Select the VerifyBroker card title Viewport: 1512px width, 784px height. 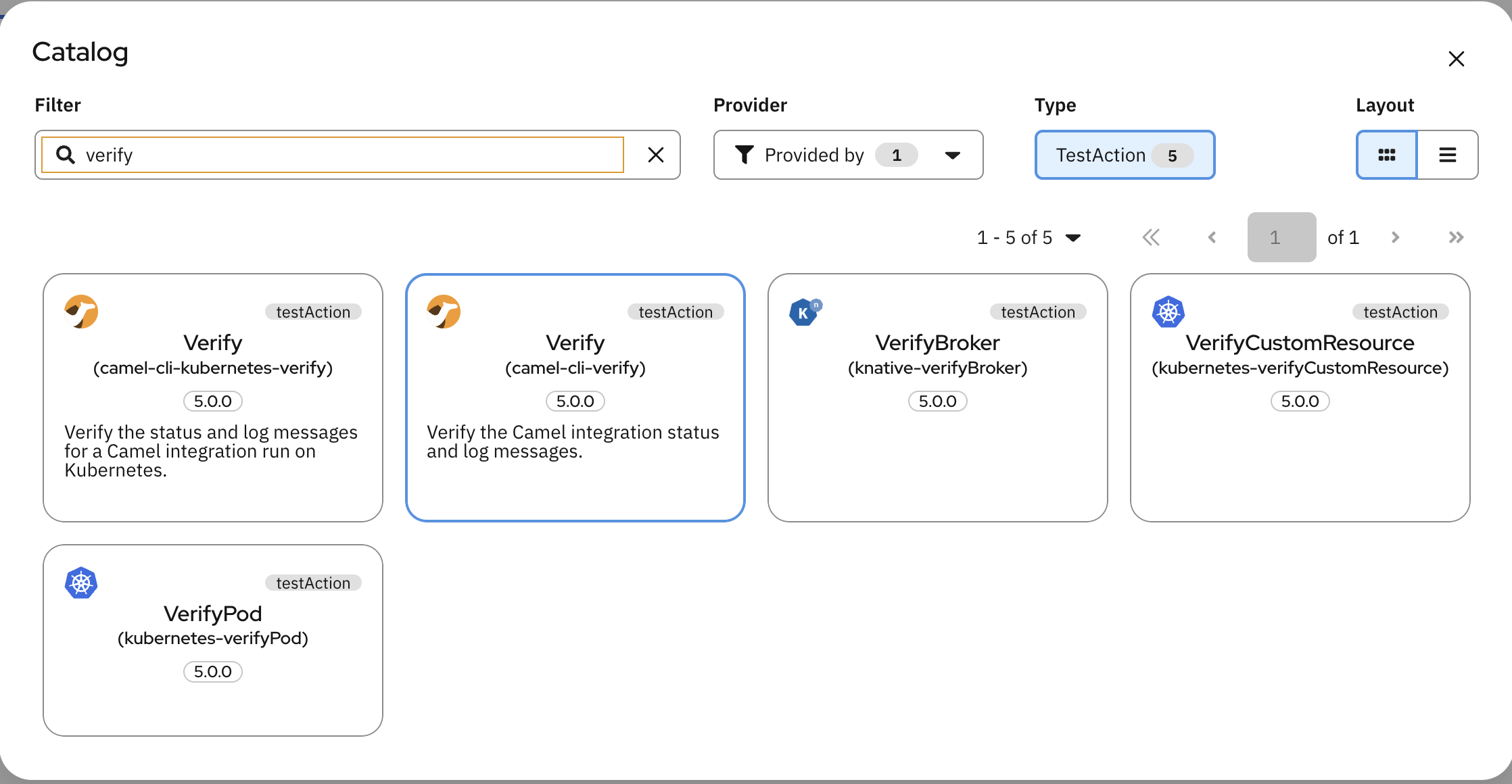click(x=937, y=343)
